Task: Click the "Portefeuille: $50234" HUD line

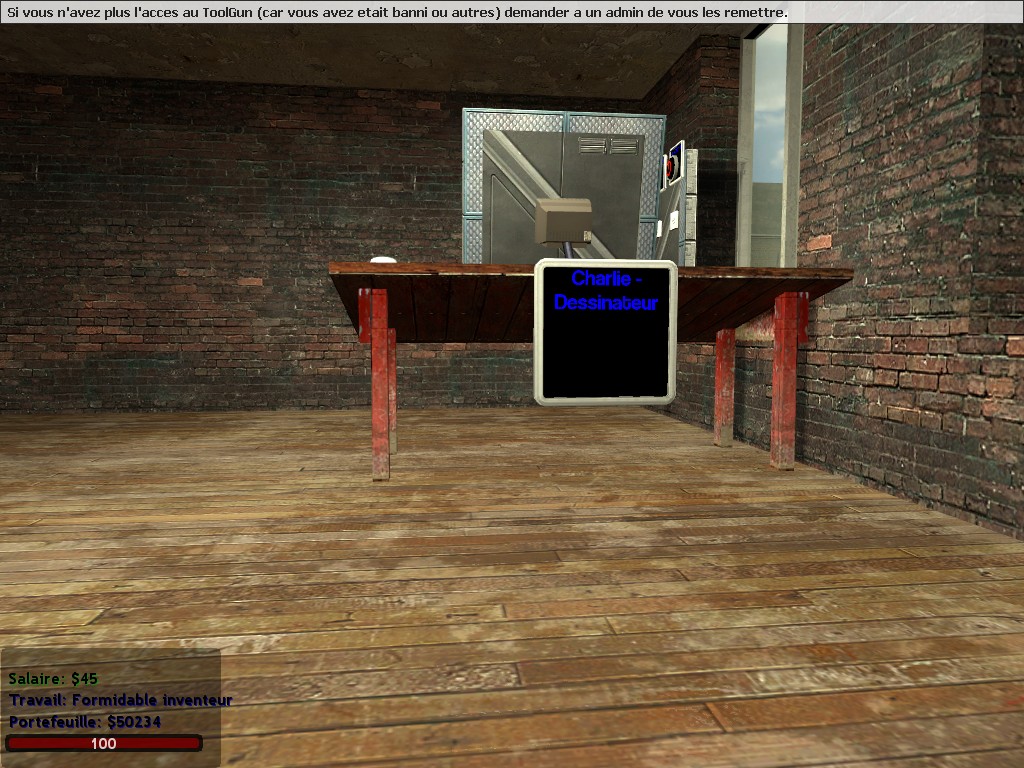Action: click(x=85, y=722)
